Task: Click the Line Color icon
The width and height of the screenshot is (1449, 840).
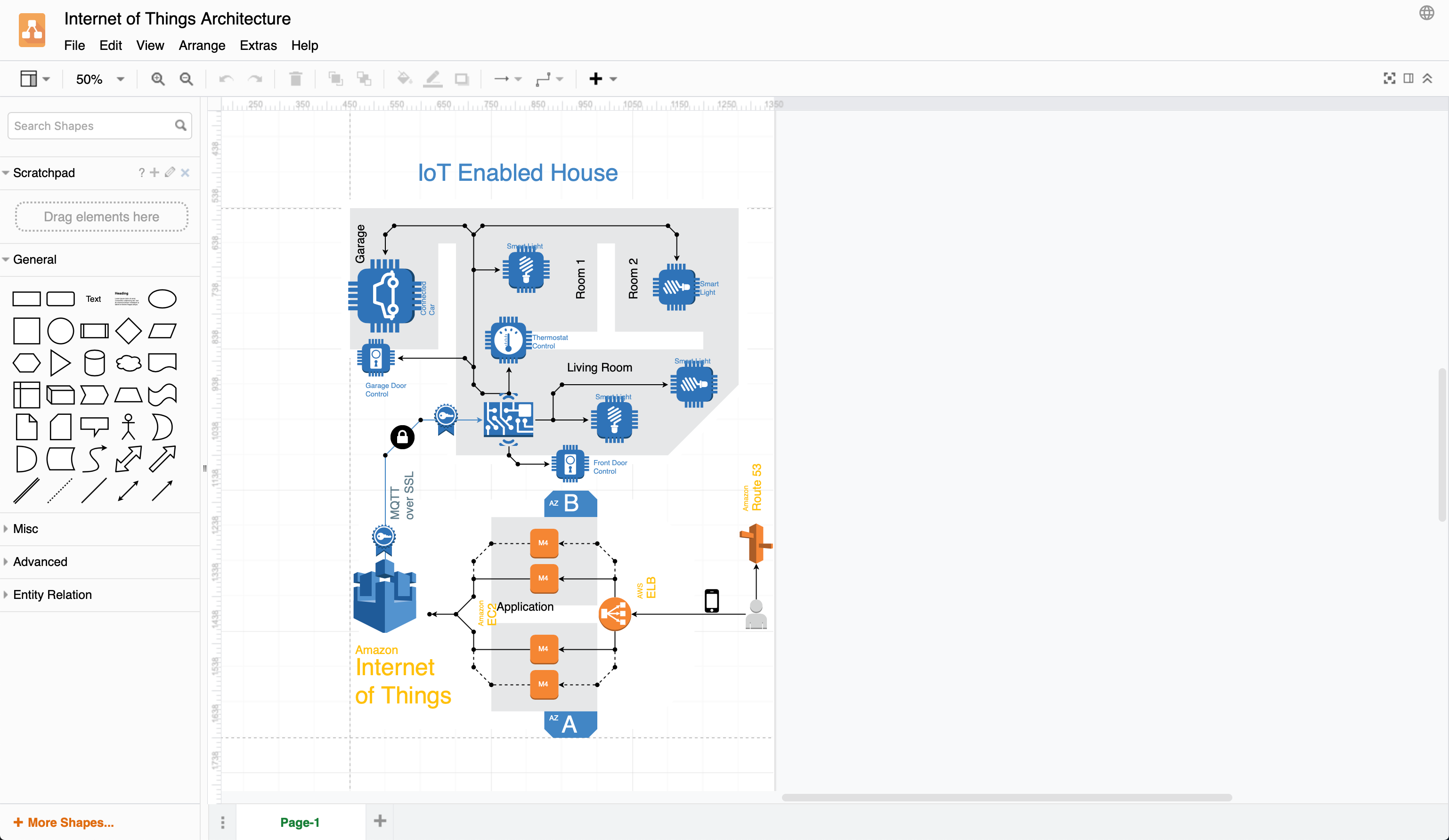Action: 432,79
